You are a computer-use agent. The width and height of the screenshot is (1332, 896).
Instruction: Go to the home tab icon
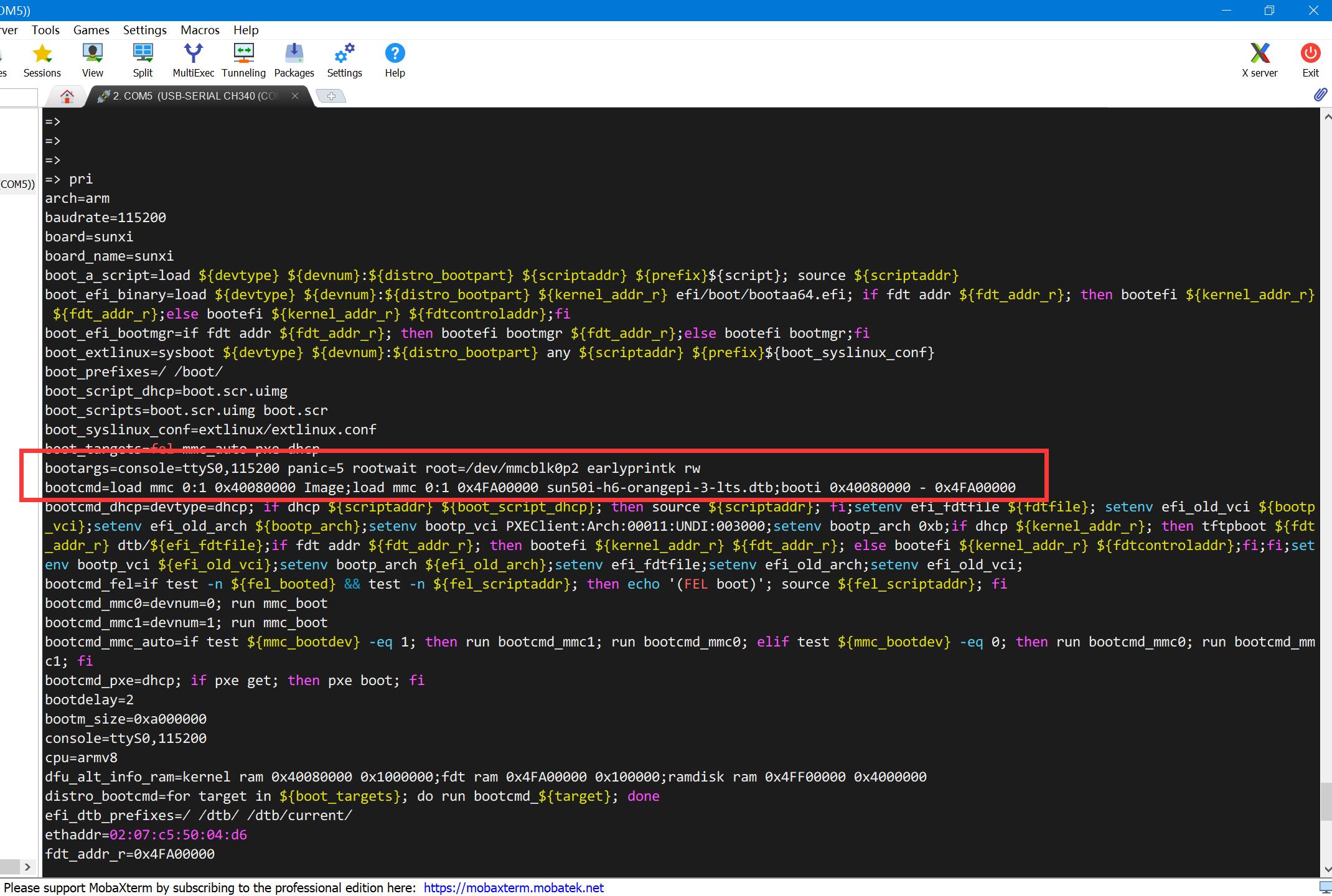click(67, 96)
